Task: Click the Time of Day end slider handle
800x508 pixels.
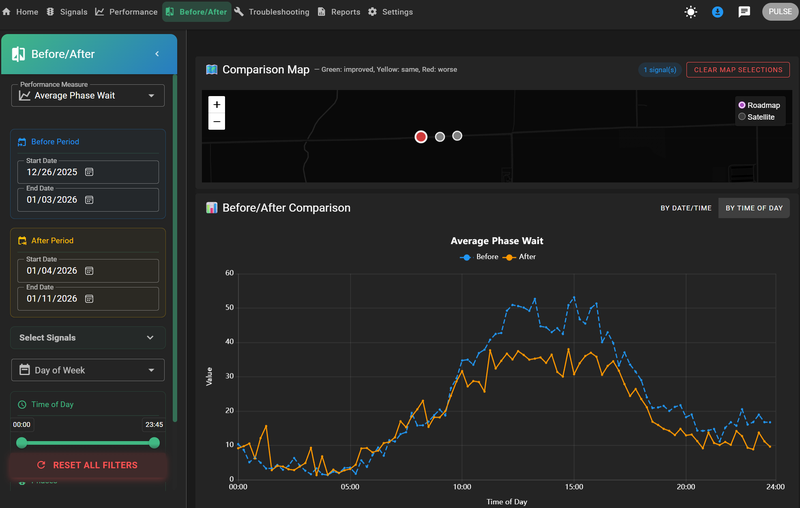Action: (154, 443)
